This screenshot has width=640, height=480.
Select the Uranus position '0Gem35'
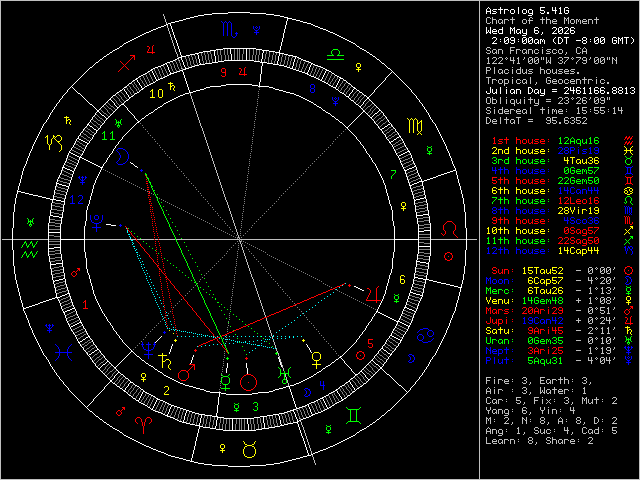tap(545, 341)
